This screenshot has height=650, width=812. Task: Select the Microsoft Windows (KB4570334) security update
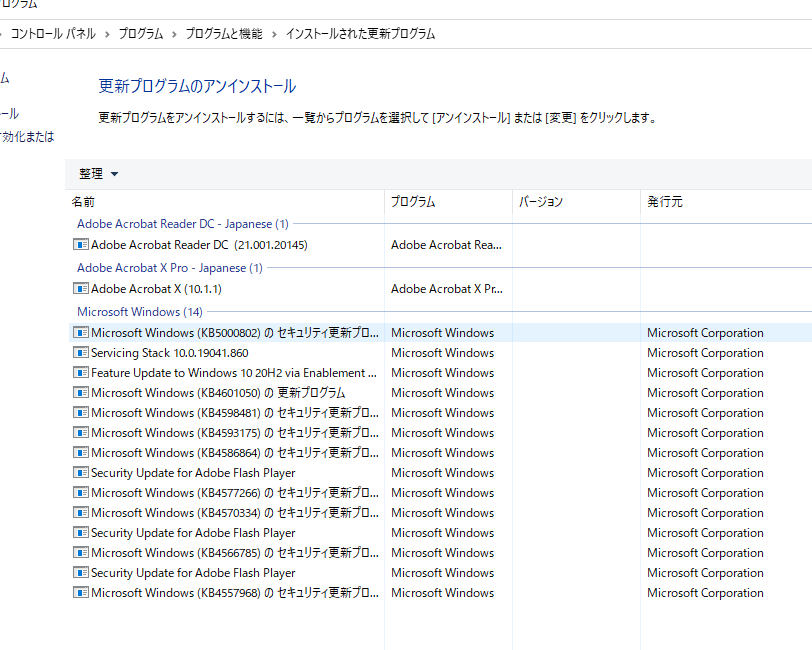(x=235, y=513)
